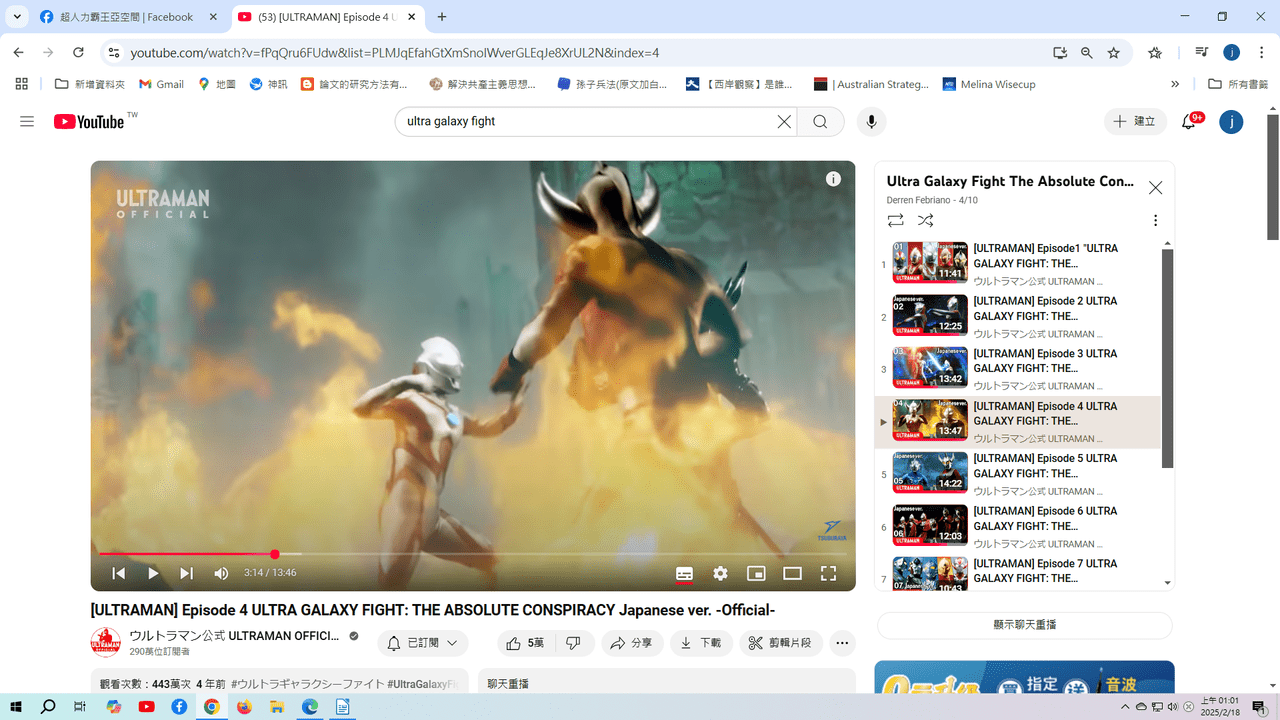
Task: Share this video
Action: click(631, 643)
